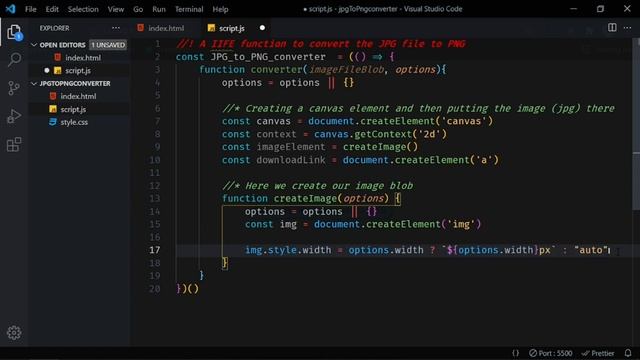Click the unsaved dot on script.js tab

(262, 28)
